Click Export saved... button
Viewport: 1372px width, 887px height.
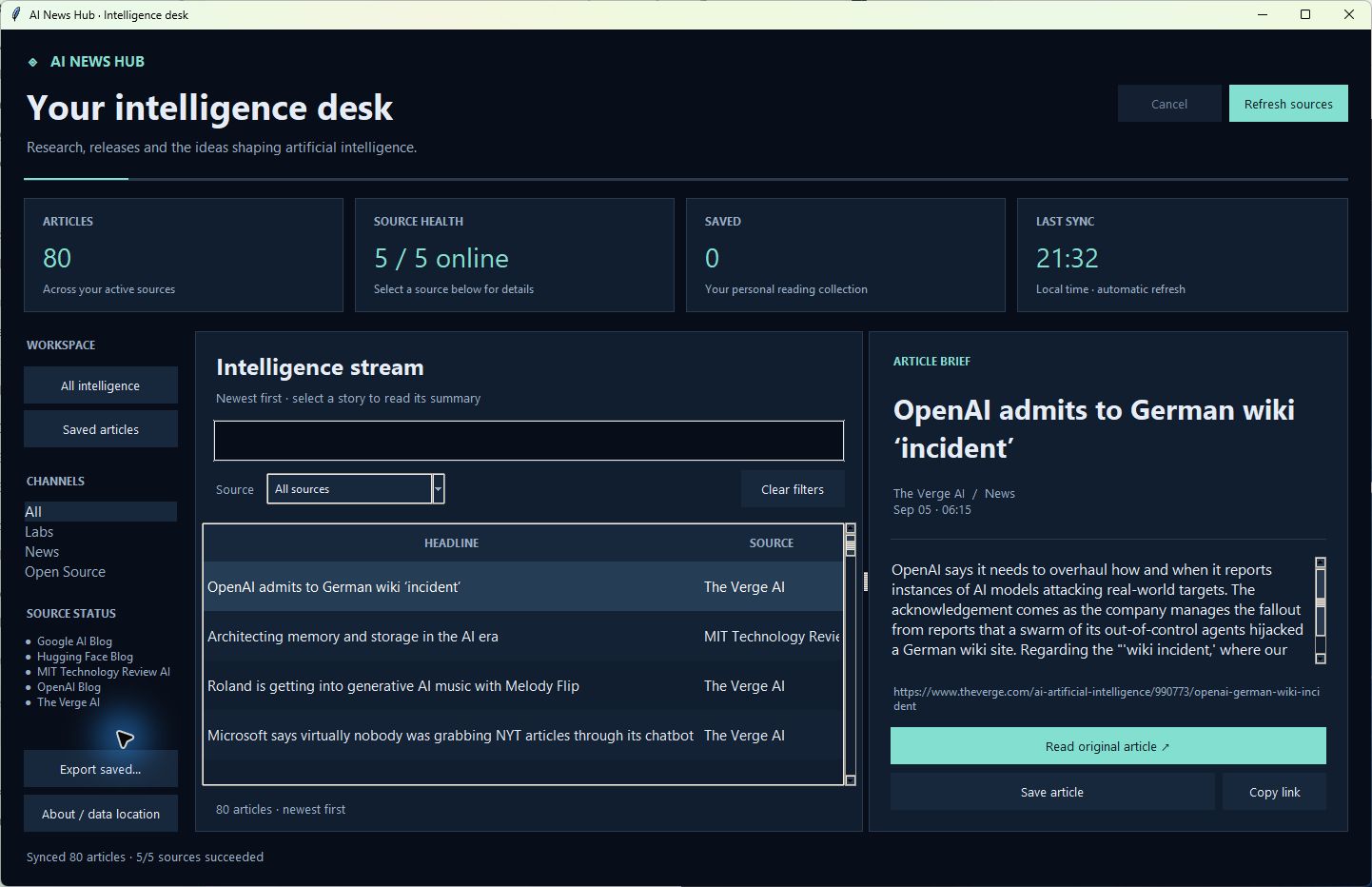coord(101,769)
